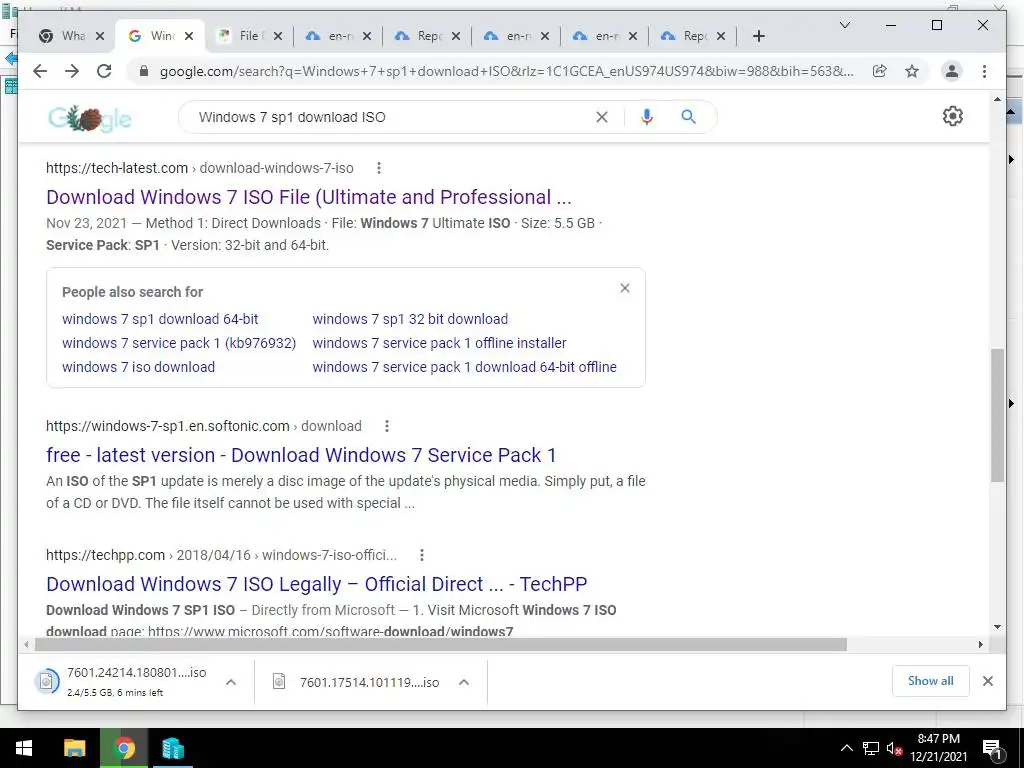Viewport: 1024px width, 768px height.
Task: Click Chrome icon in taskbar
Action: [124, 748]
